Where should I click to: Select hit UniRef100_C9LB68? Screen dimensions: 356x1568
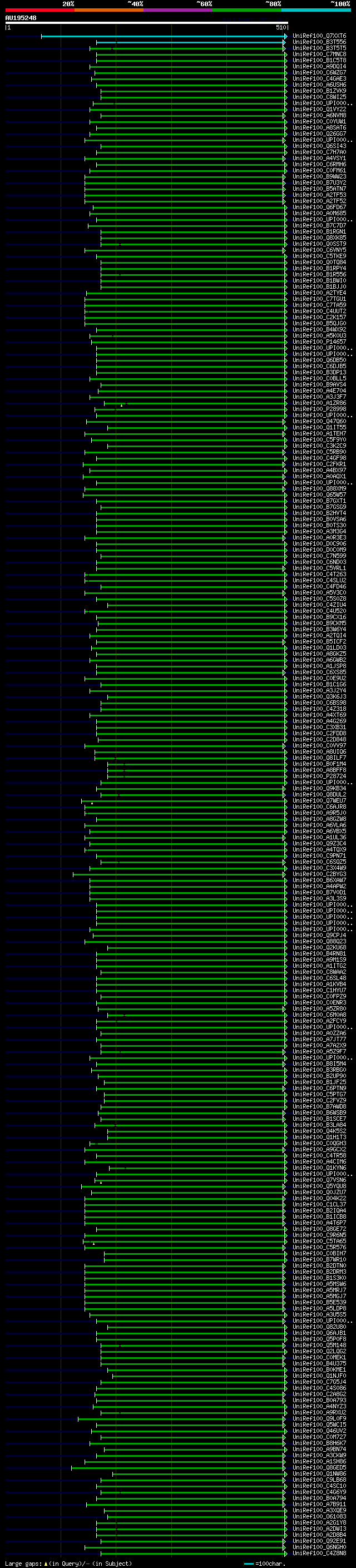319,1480
